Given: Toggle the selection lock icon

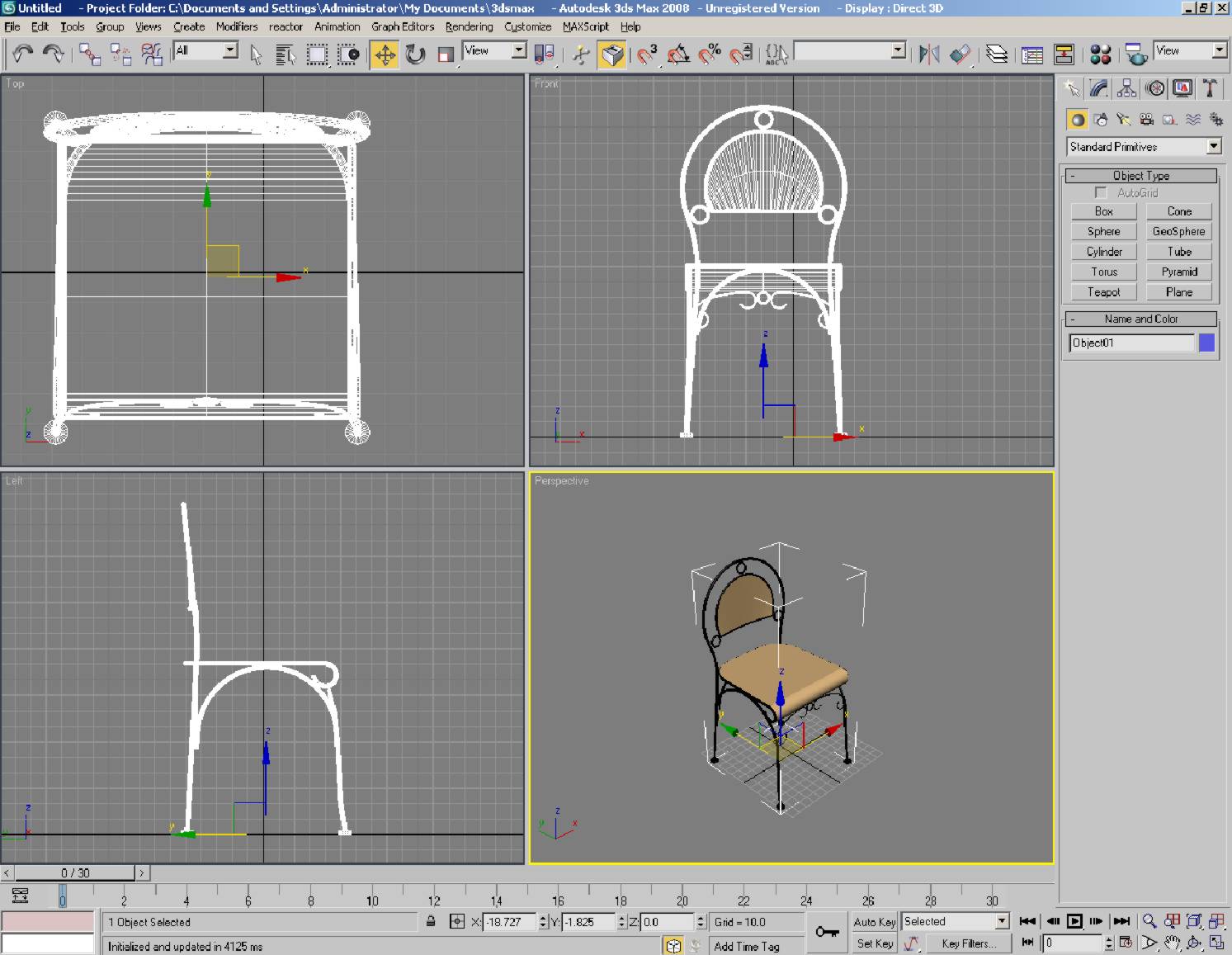Looking at the screenshot, I should click(x=431, y=922).
